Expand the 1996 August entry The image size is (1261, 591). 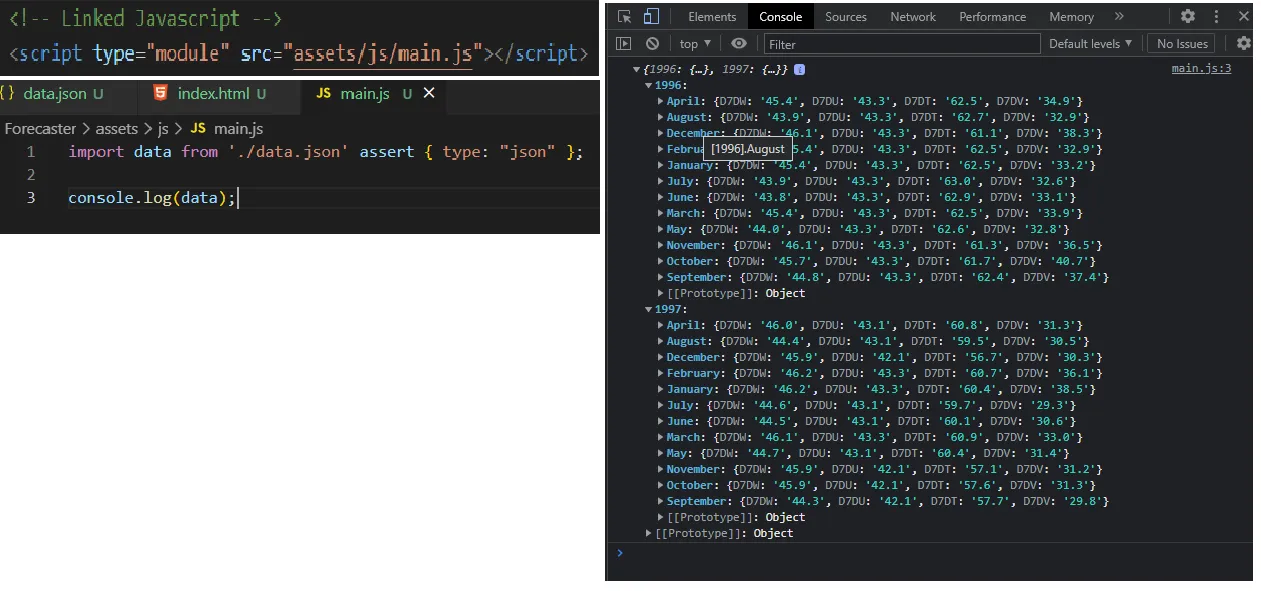pos(660,117)
